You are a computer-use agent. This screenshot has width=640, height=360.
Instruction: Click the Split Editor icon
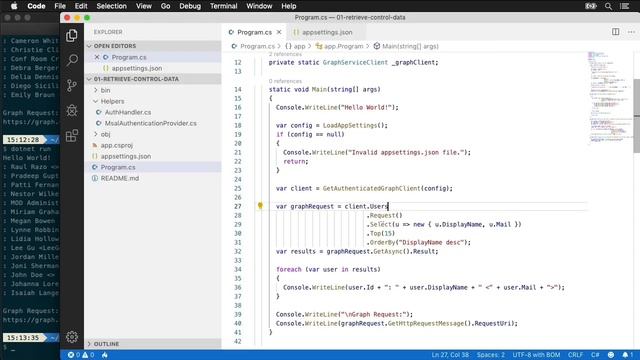[615, 32]
